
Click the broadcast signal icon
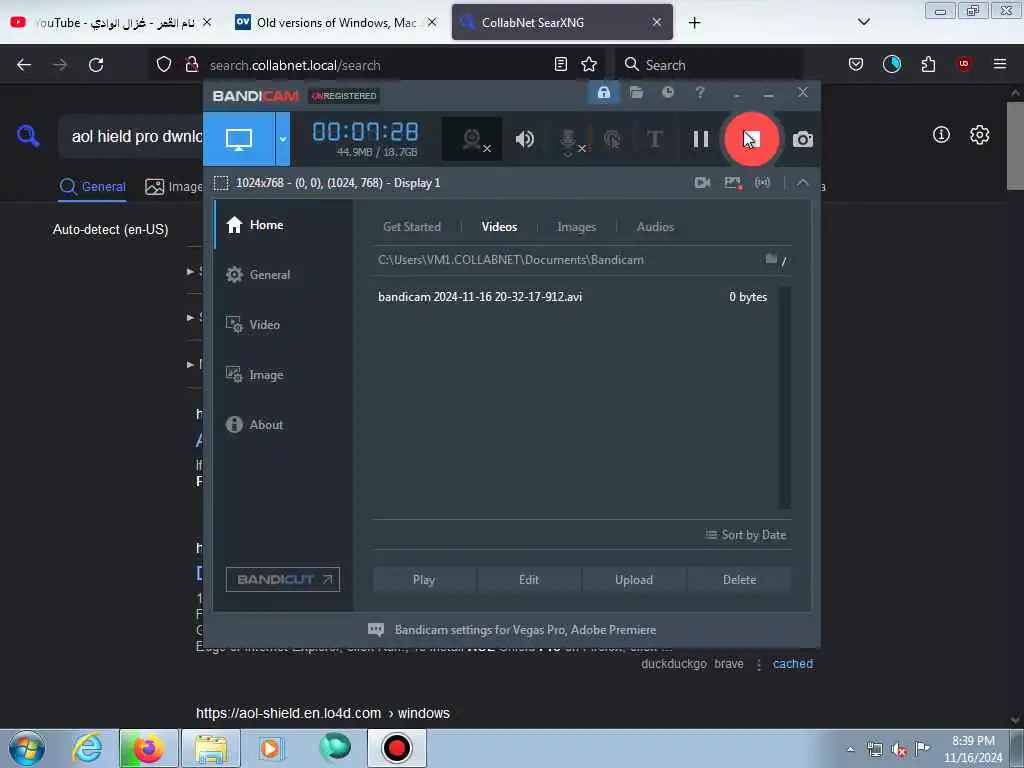[763, 183]
